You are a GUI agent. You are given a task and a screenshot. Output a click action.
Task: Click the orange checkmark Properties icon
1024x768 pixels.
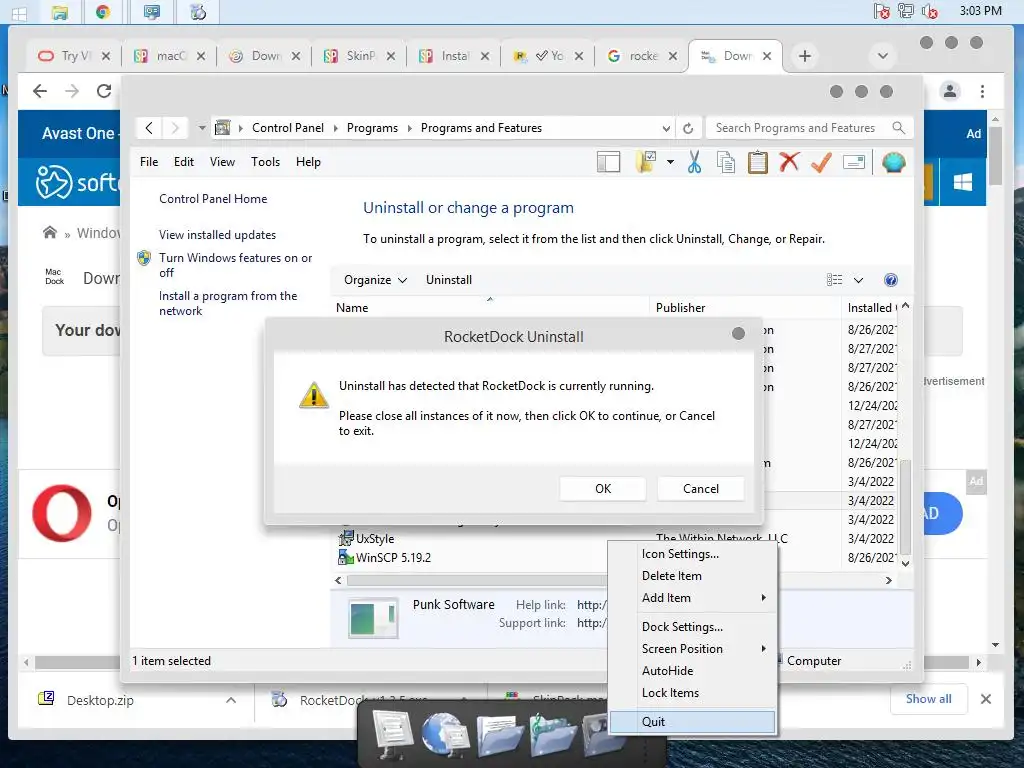click(821, 162)
